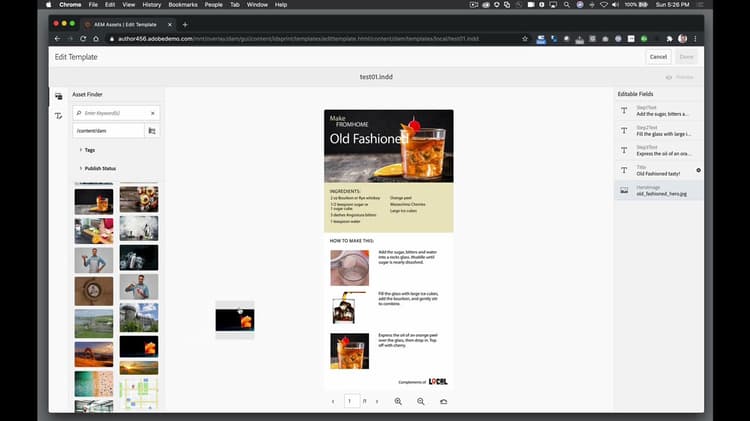
Task: Select the aerial beach asset thumbnail
Action: click(94, 384)
